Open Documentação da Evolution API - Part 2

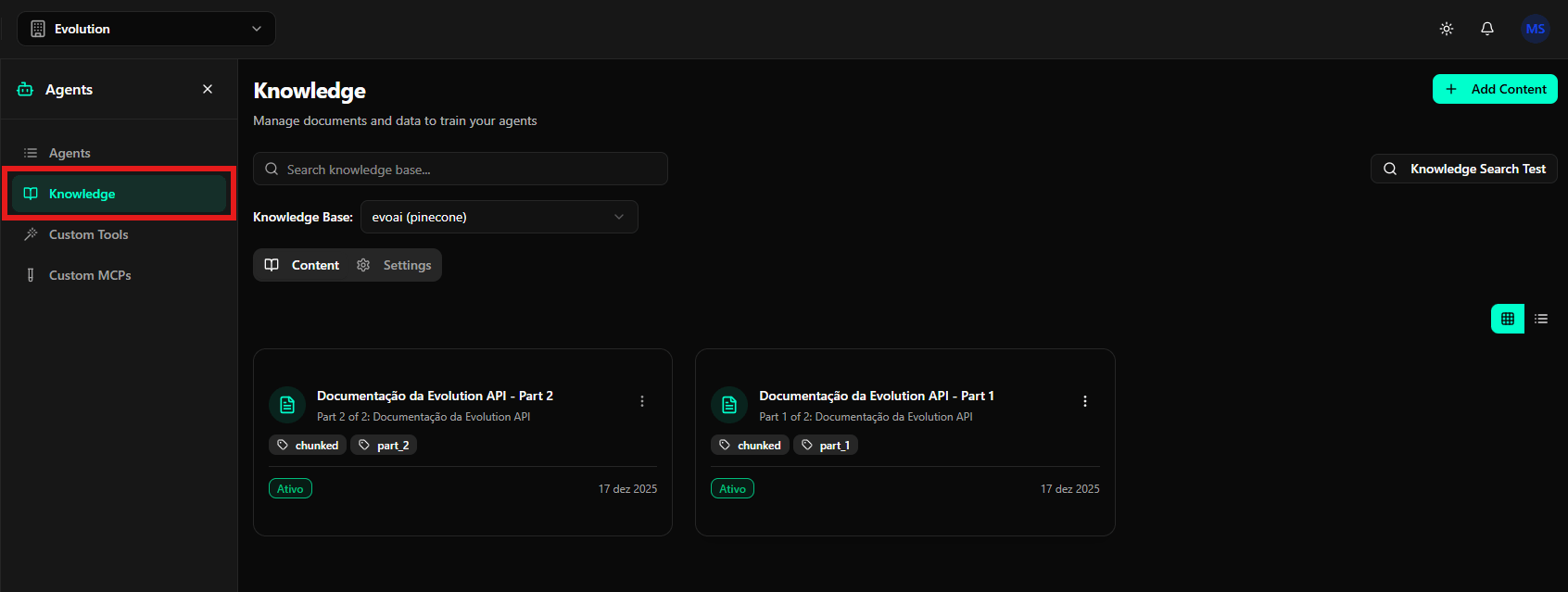tap(435, 396)
